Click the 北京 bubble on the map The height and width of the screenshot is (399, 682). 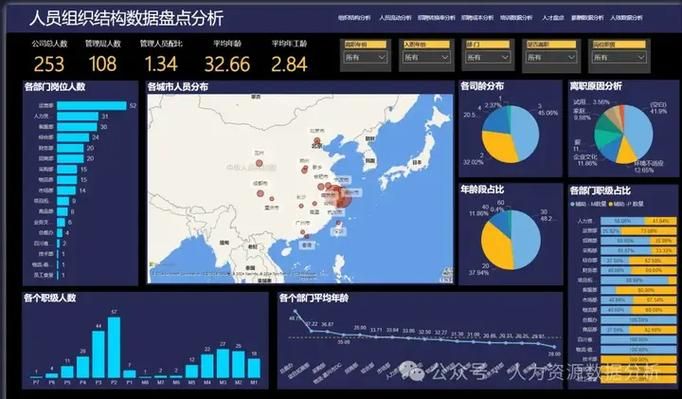click(317, 141)
